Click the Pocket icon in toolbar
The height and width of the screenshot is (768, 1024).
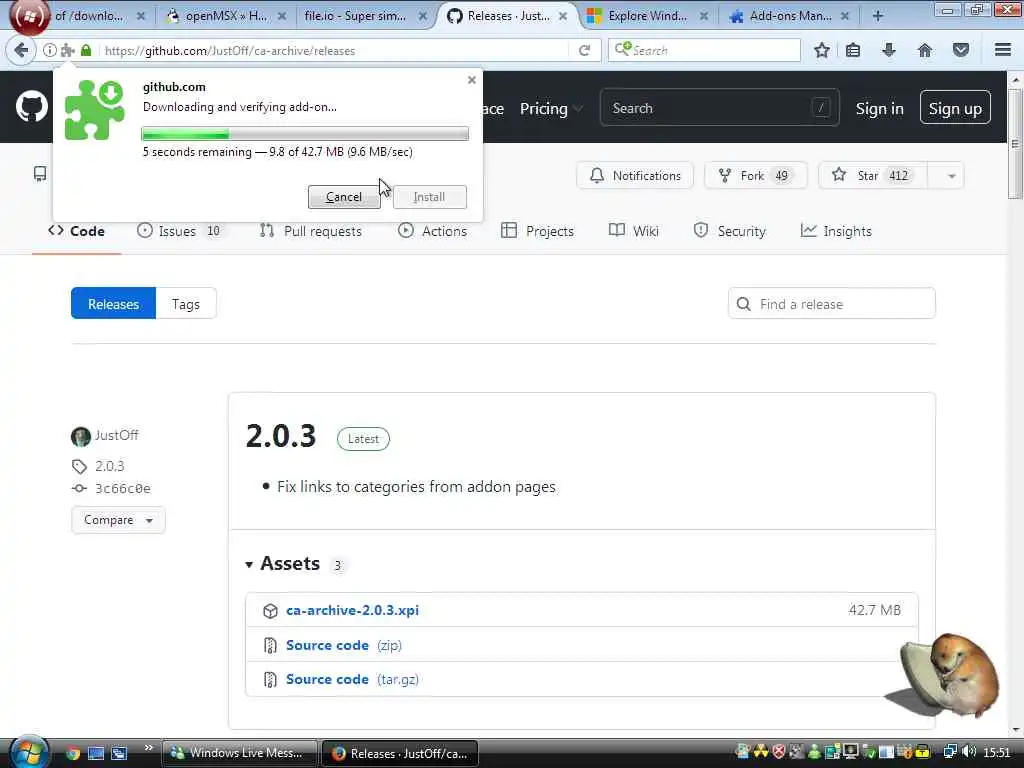pyautogui.click(x=961, y=50)
